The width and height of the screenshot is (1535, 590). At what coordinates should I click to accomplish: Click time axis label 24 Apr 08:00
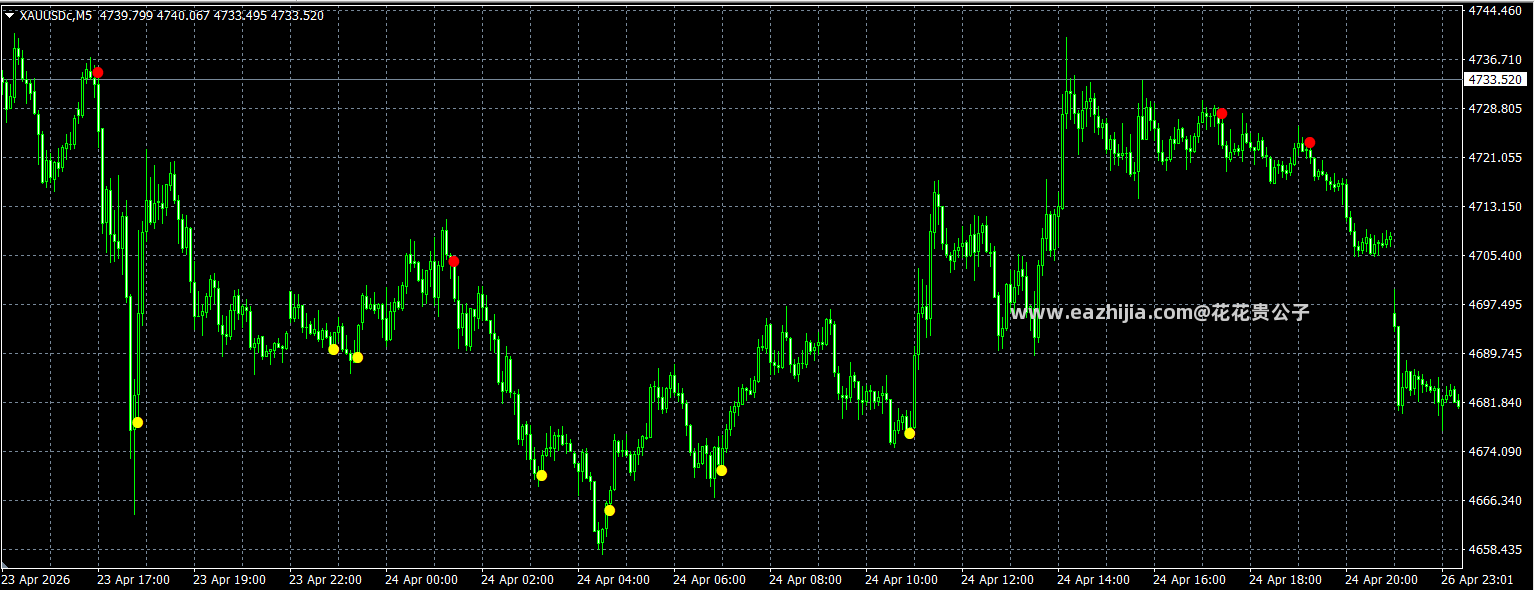pos(805,579)
